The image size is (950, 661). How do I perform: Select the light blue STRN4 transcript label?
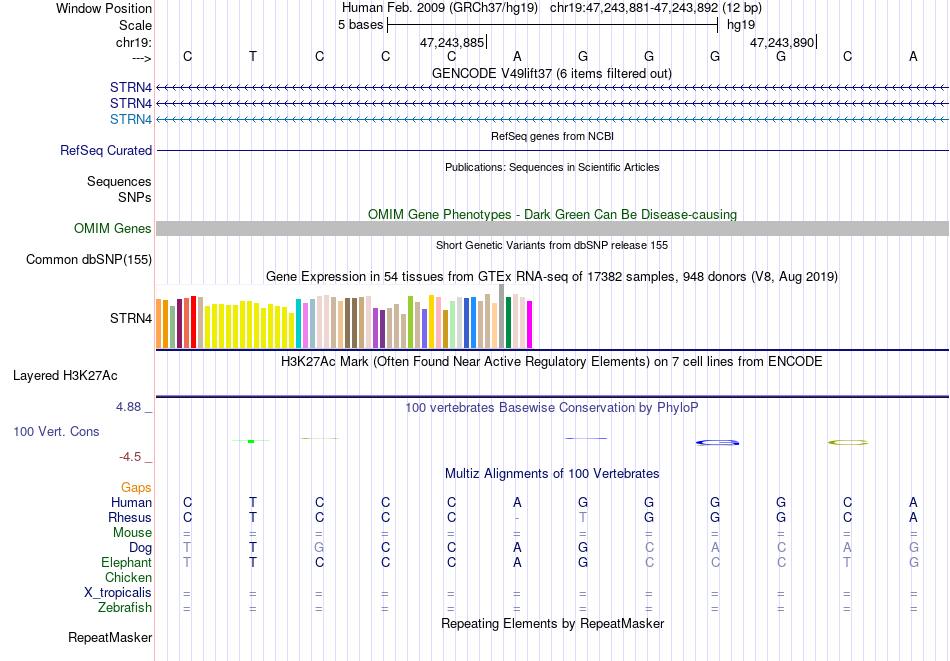click(x=130, y=119)
